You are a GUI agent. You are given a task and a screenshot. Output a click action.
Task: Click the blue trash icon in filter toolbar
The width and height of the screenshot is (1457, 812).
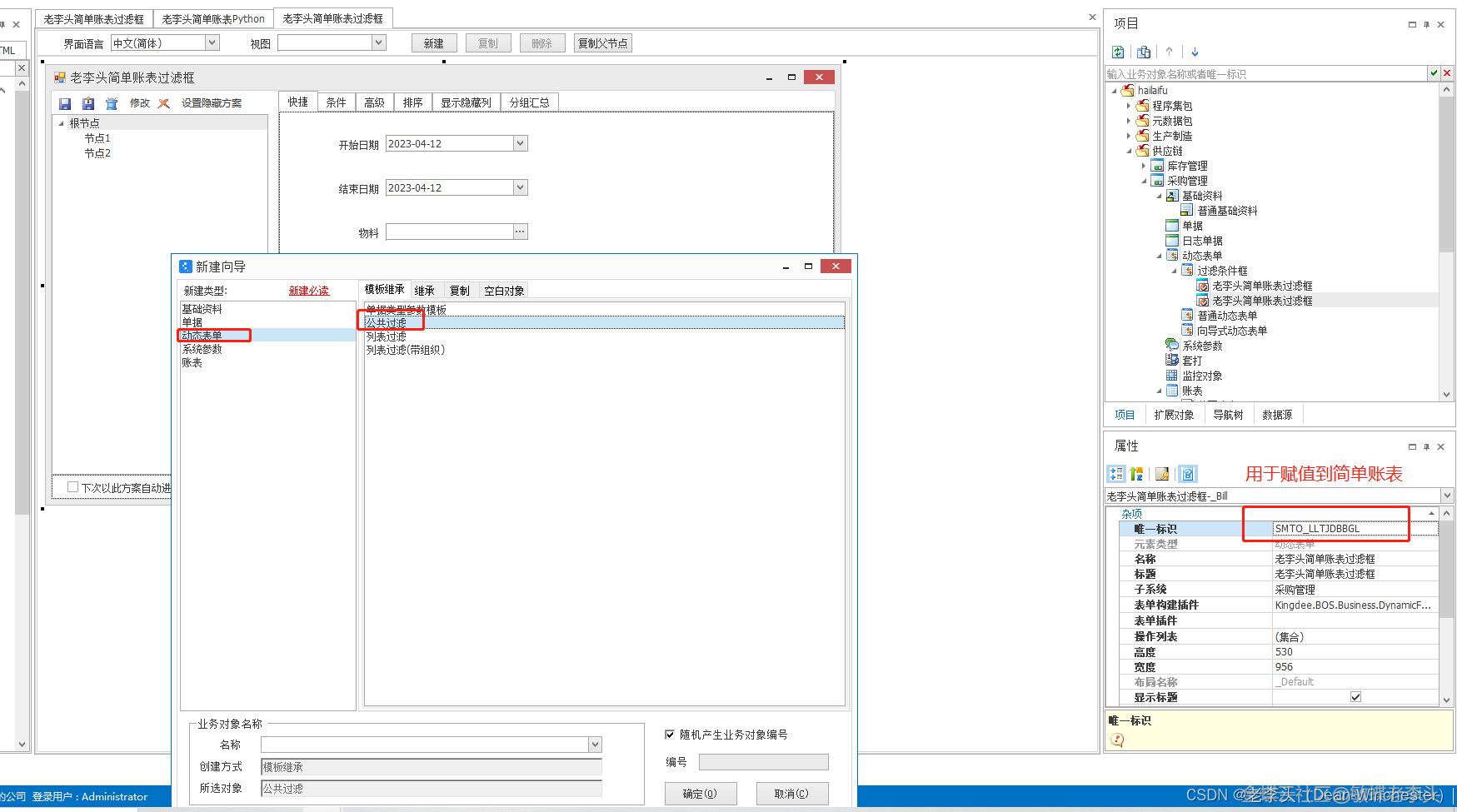point(112,104)
